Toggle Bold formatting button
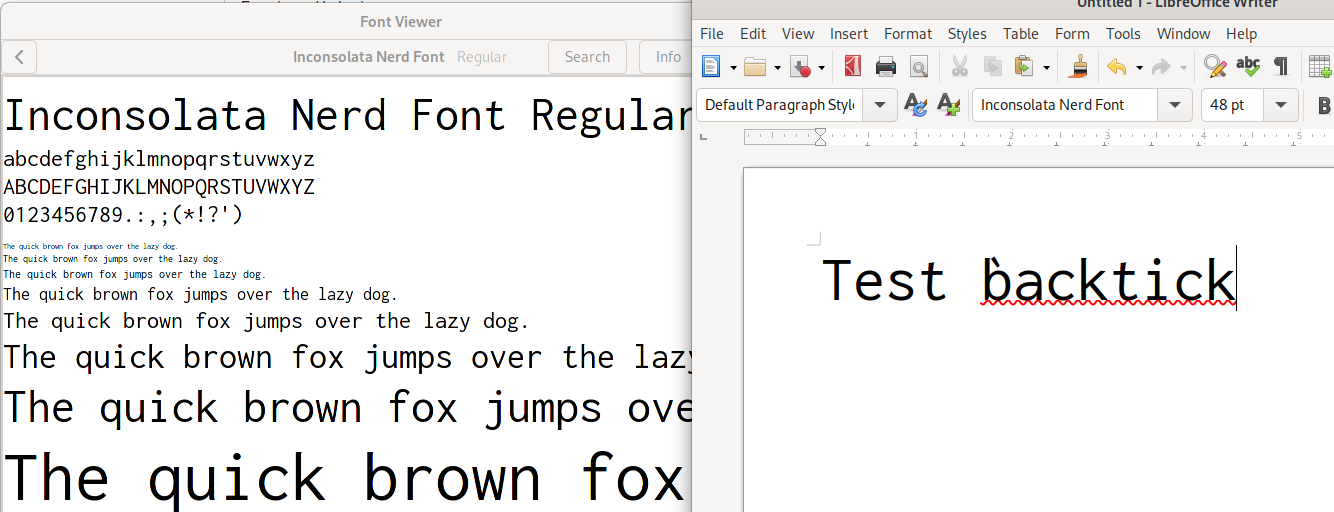The width and height of the screenshot is (1334, 512). tap(1324, 105)
